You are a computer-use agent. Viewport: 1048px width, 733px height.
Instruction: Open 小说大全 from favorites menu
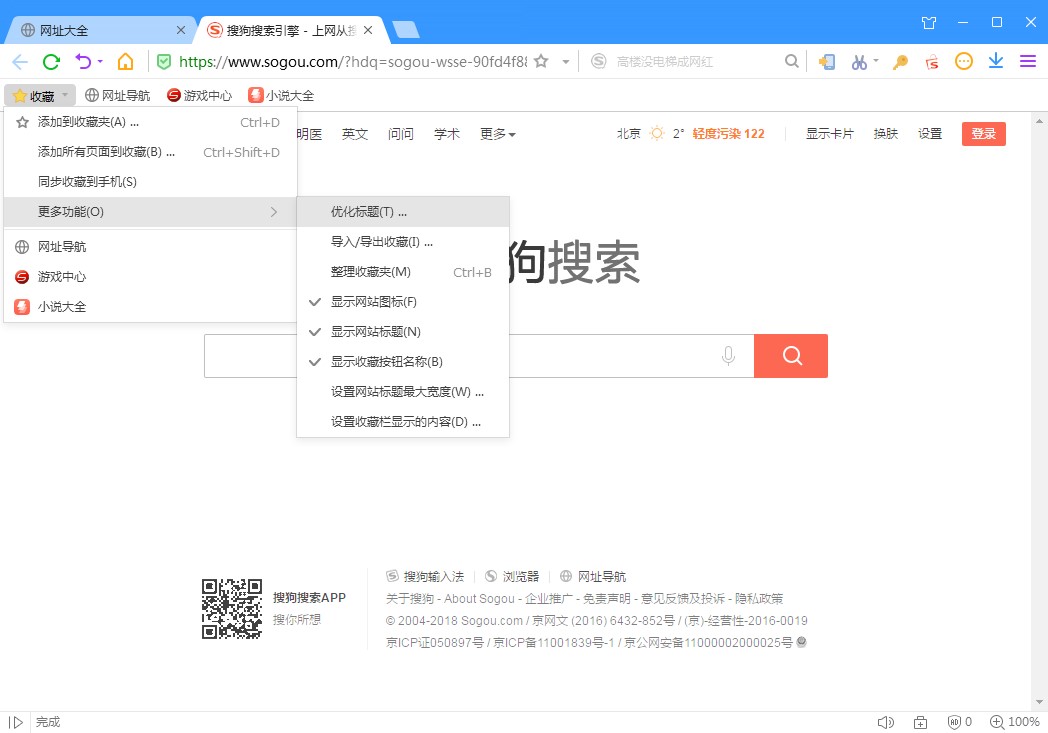tap(150, 307)
